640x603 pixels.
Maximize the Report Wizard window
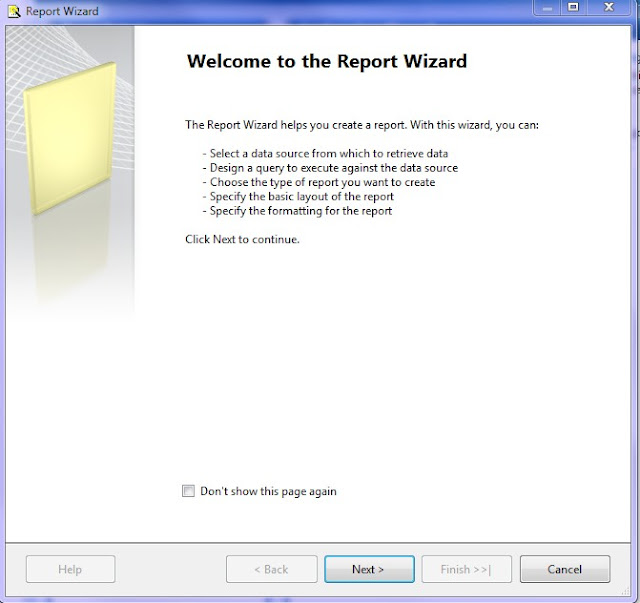573,8
